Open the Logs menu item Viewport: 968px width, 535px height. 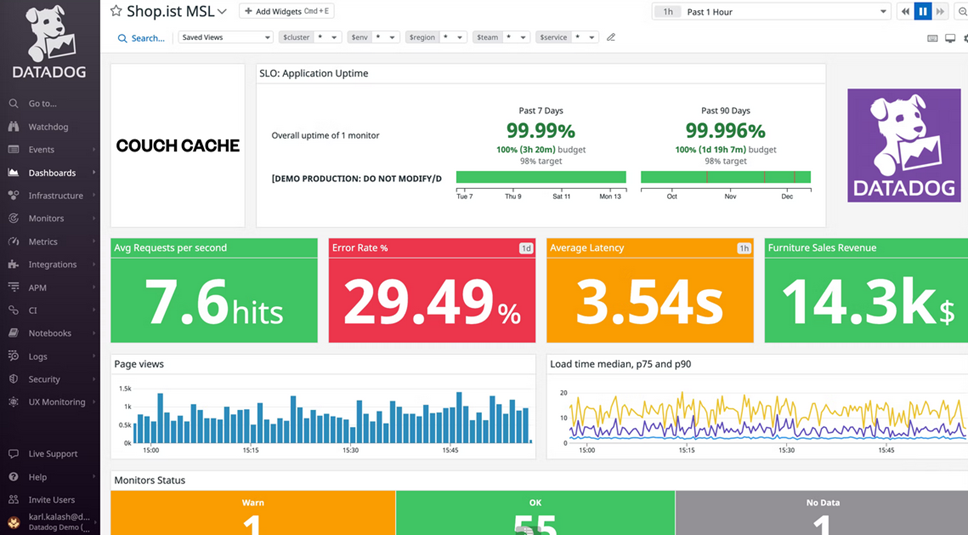38,356
